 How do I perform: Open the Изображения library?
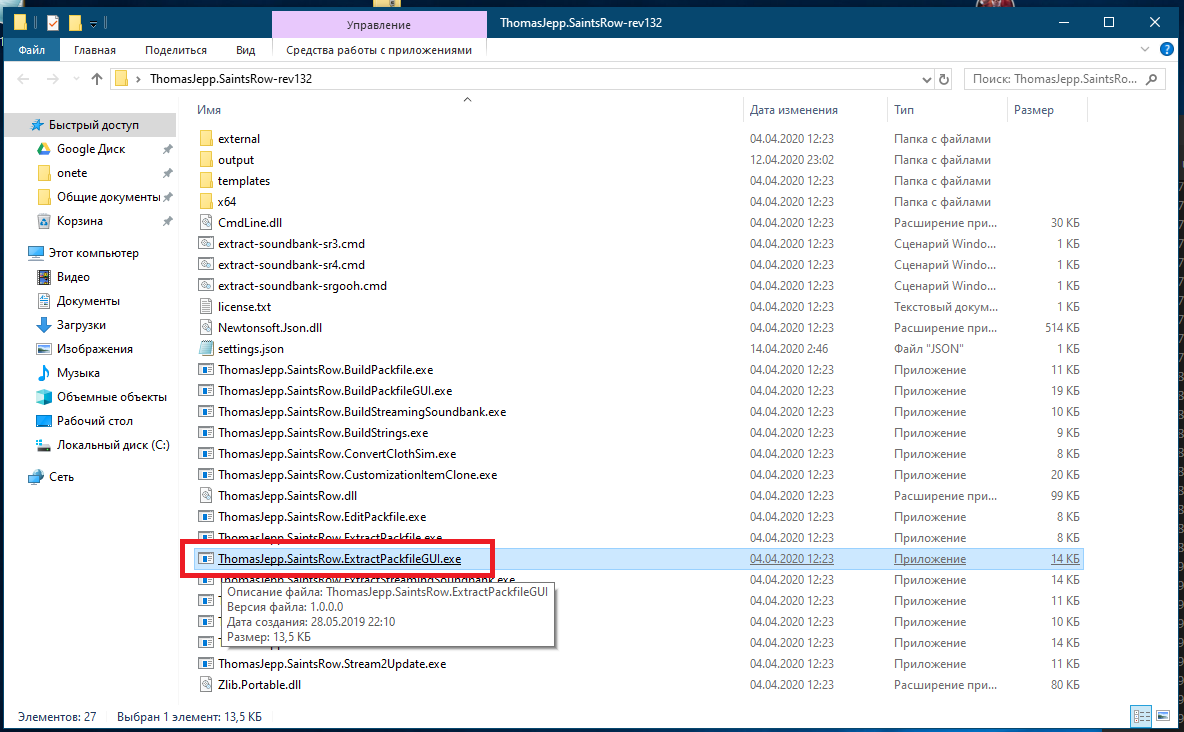[x=94, y=349]
